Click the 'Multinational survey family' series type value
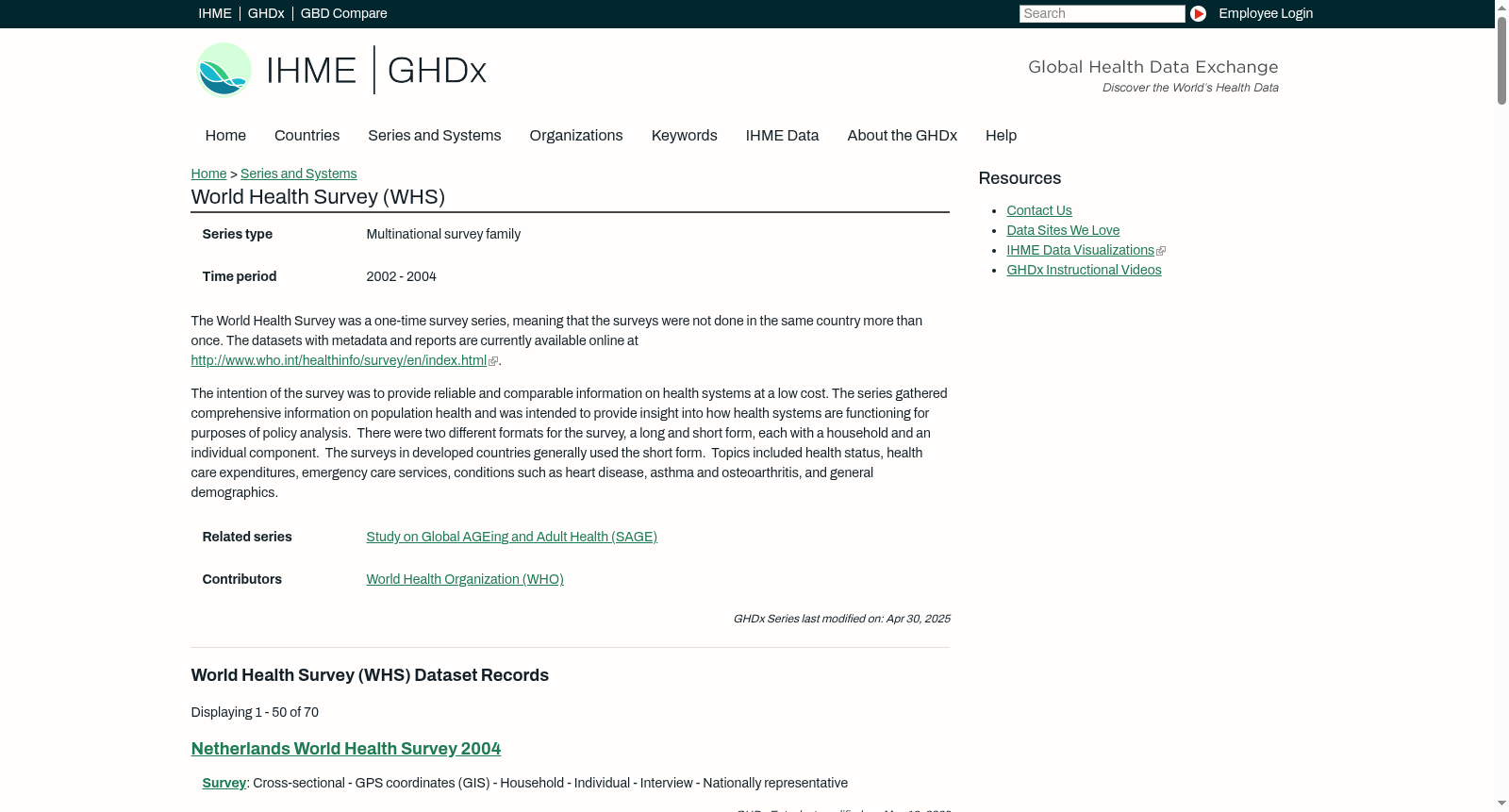Viewport: 1509px width, 812px height. pyautogui.click(x=443, y=234)
